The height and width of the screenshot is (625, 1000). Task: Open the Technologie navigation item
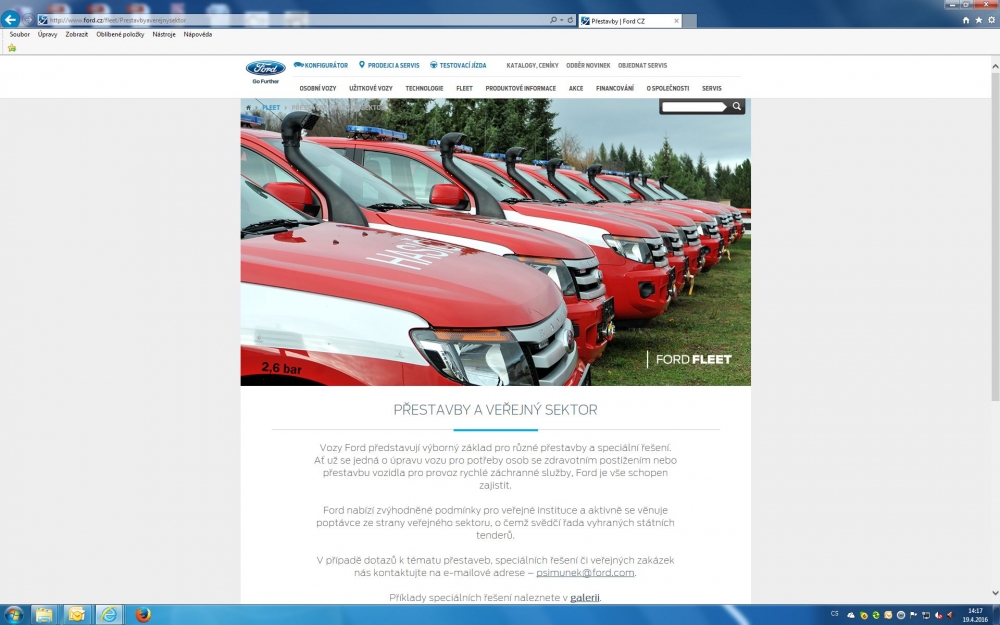point(424,88)
